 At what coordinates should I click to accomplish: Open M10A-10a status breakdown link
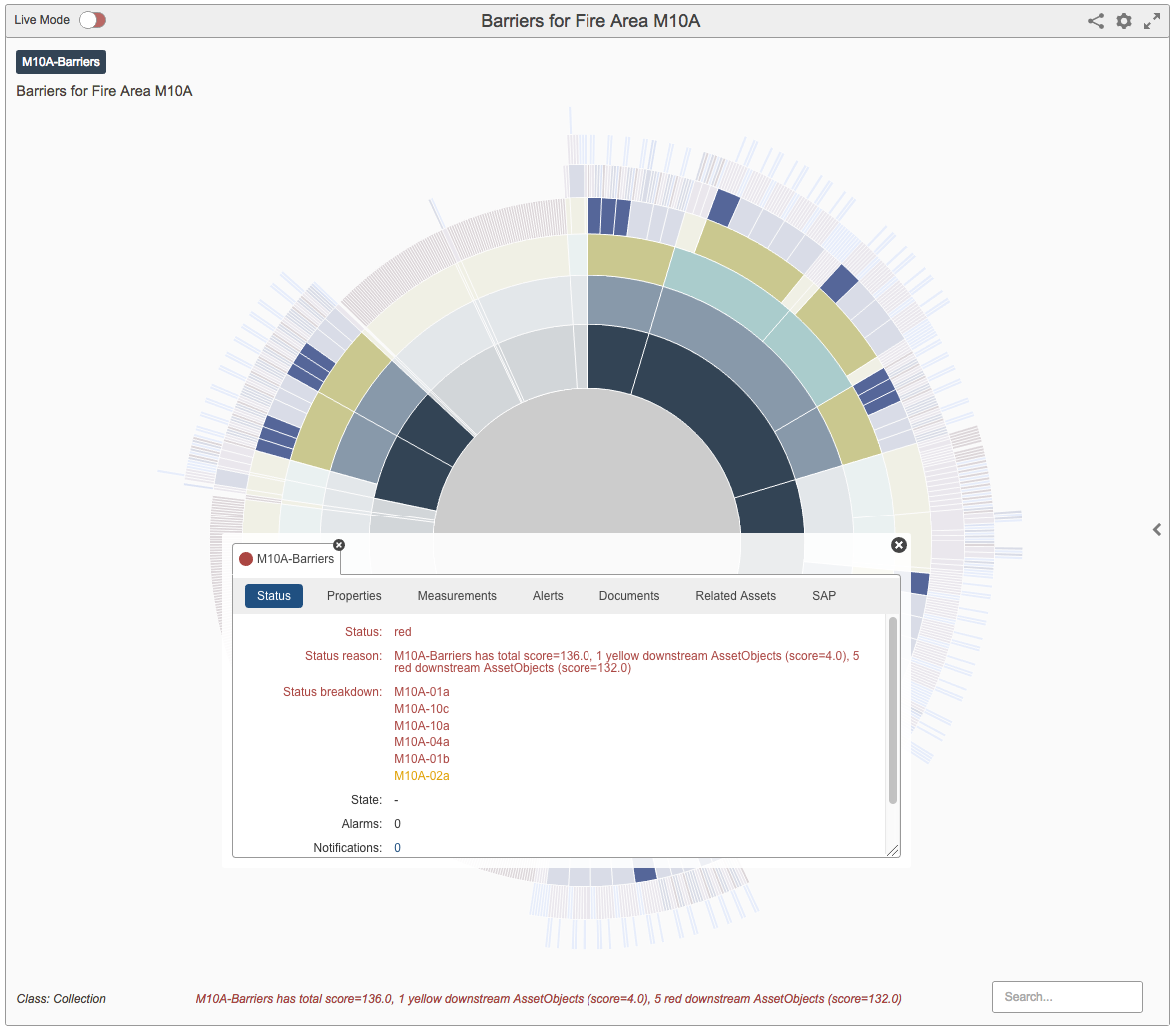pyautogui.click(x=422, y=726)
